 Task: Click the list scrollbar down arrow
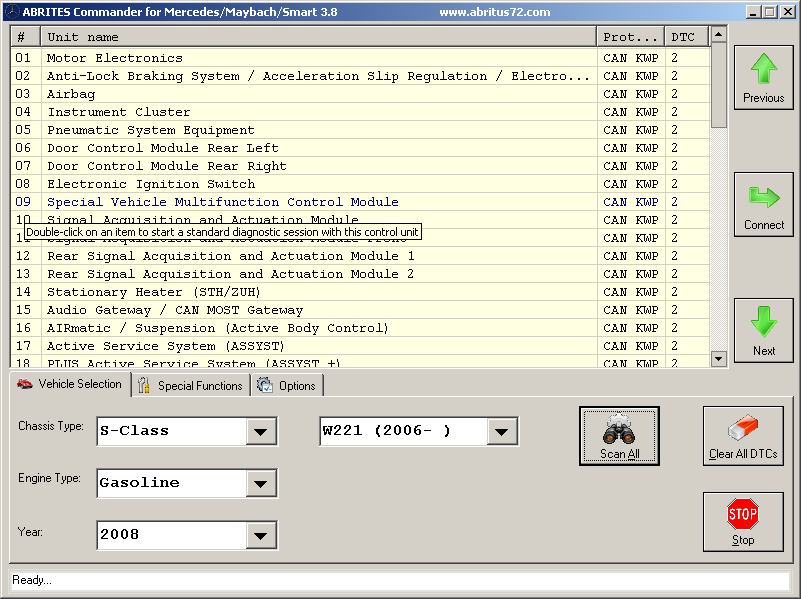718,358
